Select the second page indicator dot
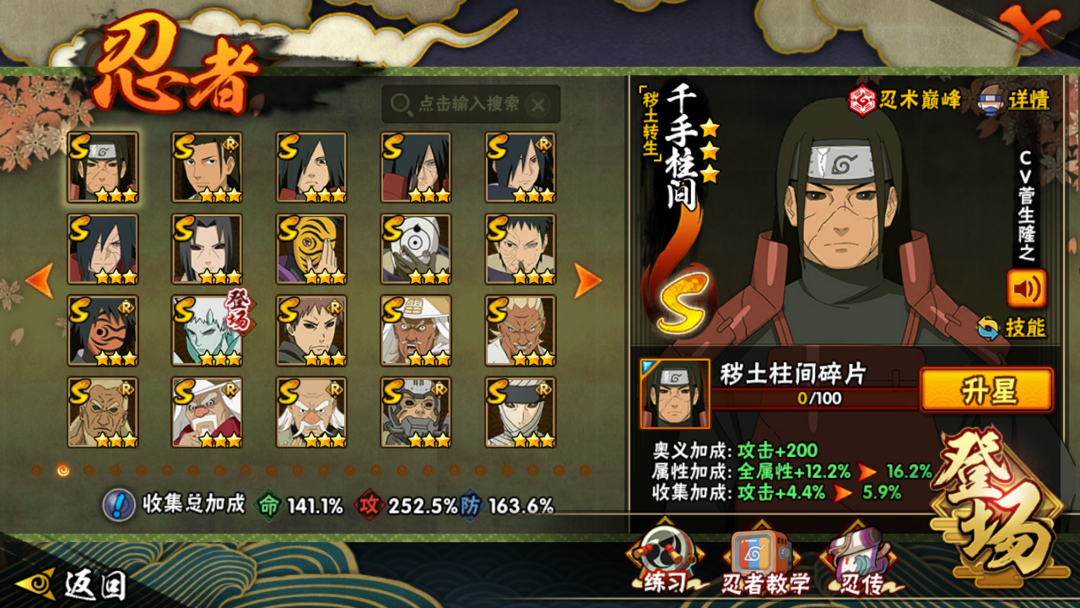This screenshot has height=608, width=1080. point(63,470)
